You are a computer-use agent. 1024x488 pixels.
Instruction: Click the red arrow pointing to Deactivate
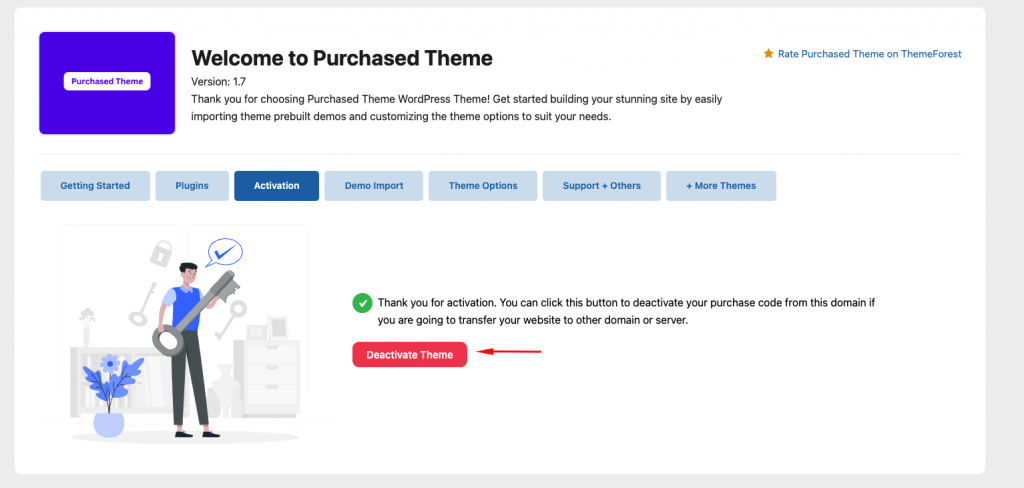point(509,352)
